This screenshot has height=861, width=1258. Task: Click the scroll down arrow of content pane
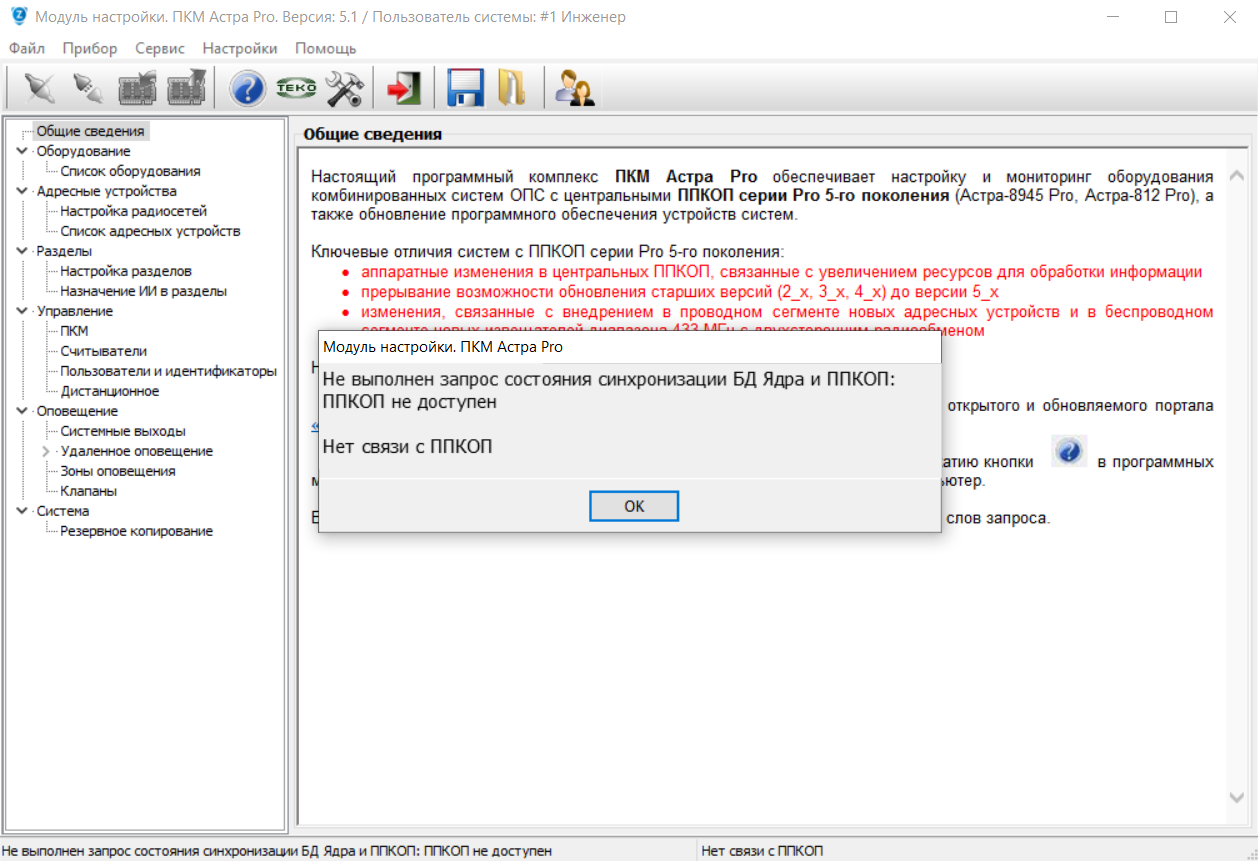click(1237, 797)
